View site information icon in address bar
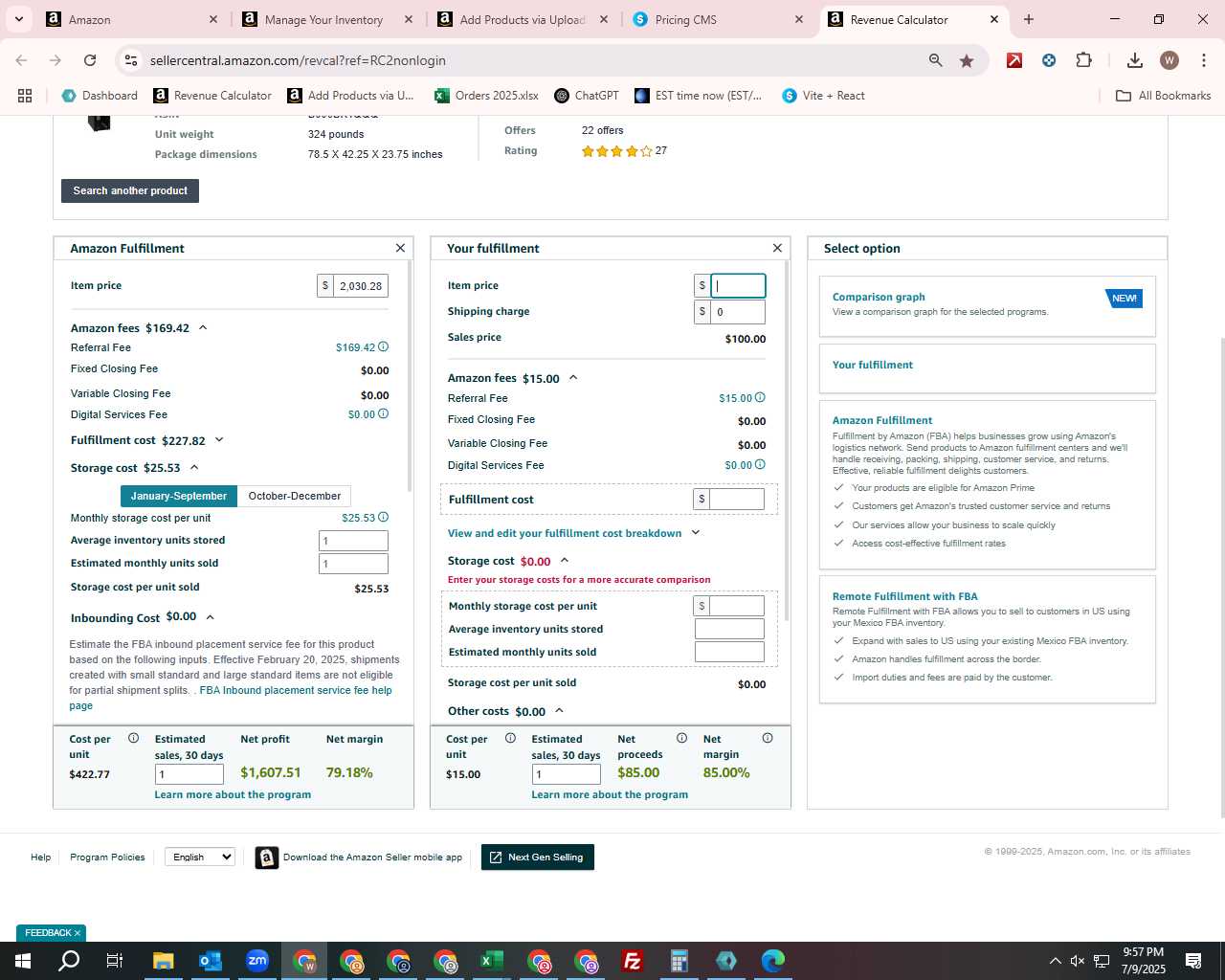The height and width of the screenshot is (980, 1225). (131, 60)
